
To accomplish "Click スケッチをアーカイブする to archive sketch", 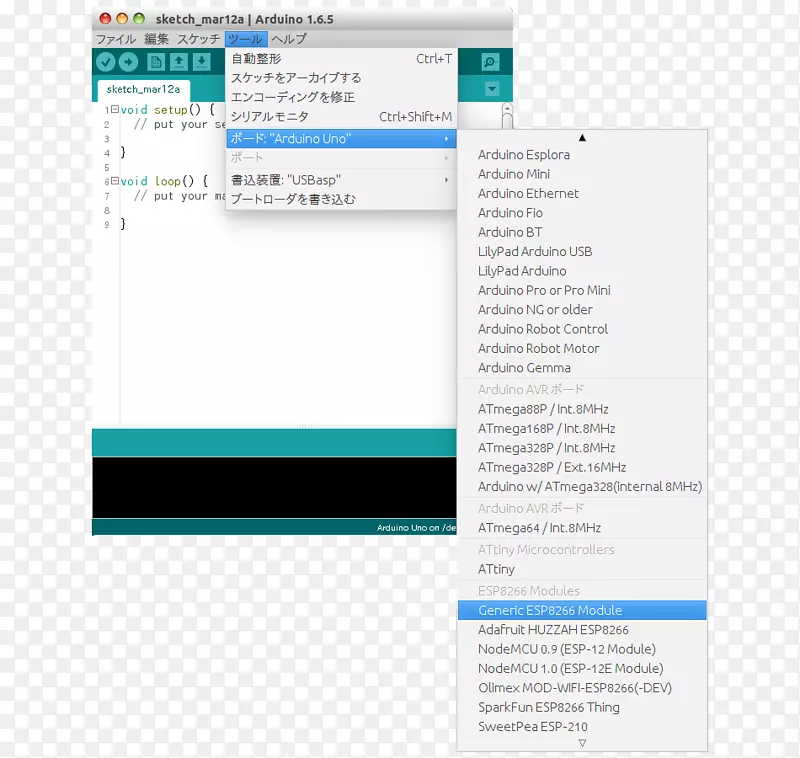I will tap(289, 77).
